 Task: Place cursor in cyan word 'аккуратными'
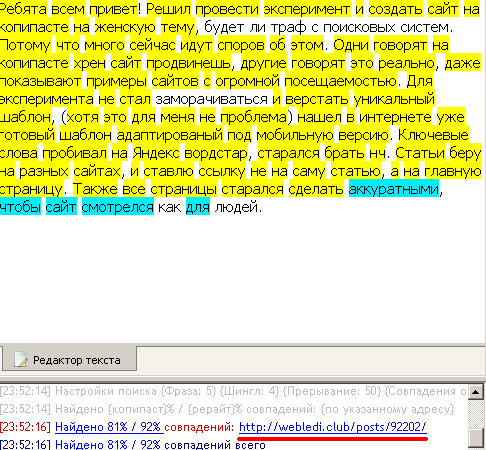(x=394, y=189)
